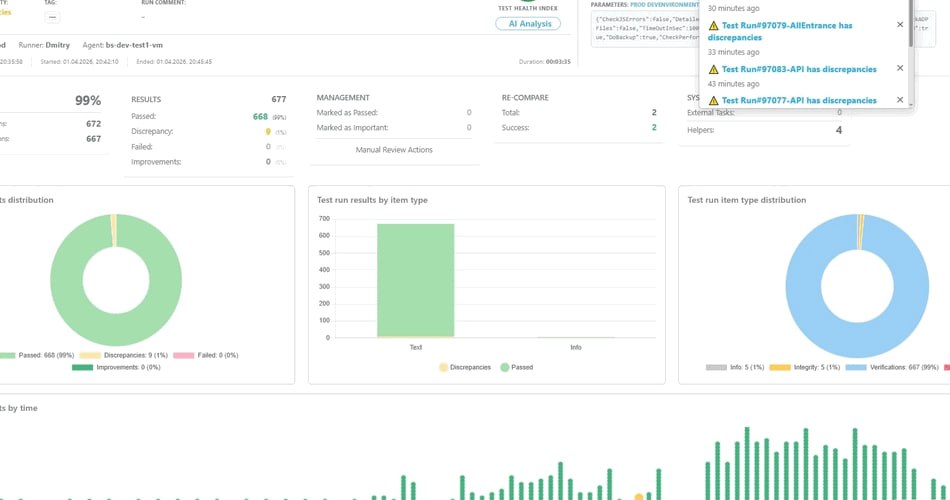The width and height of the screenshot is (950, 500).
Task: Click the green Text bar in chart
Action: point(415,280)
